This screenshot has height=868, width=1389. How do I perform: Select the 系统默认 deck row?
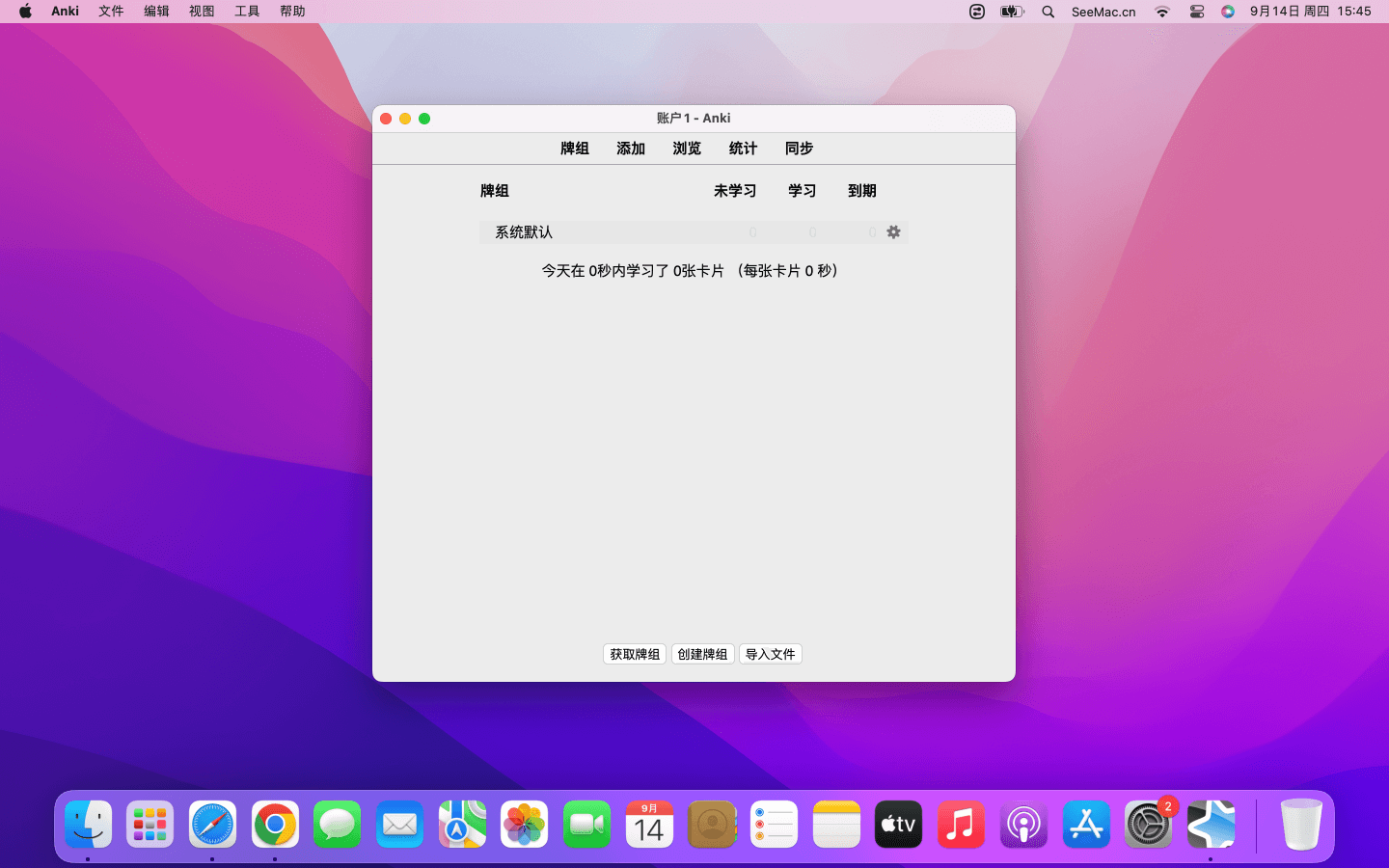point(524,232)
